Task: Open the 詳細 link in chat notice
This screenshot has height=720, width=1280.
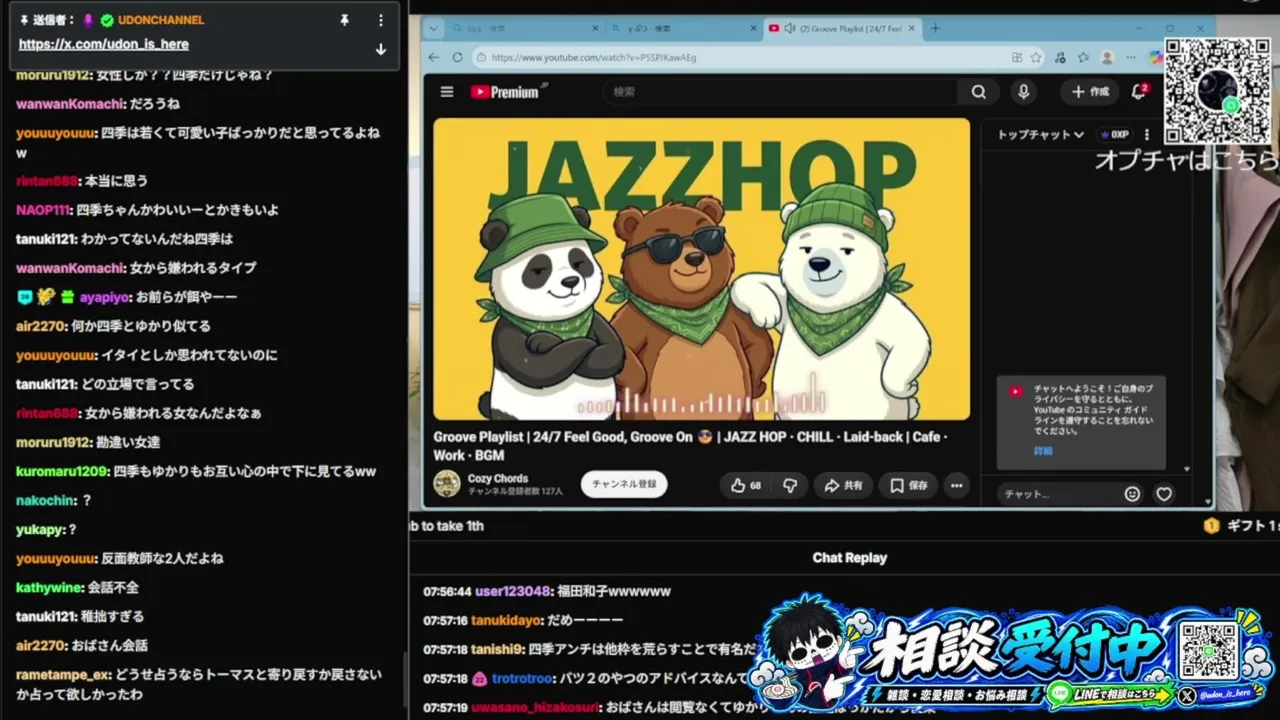Action: [1043, 451]
